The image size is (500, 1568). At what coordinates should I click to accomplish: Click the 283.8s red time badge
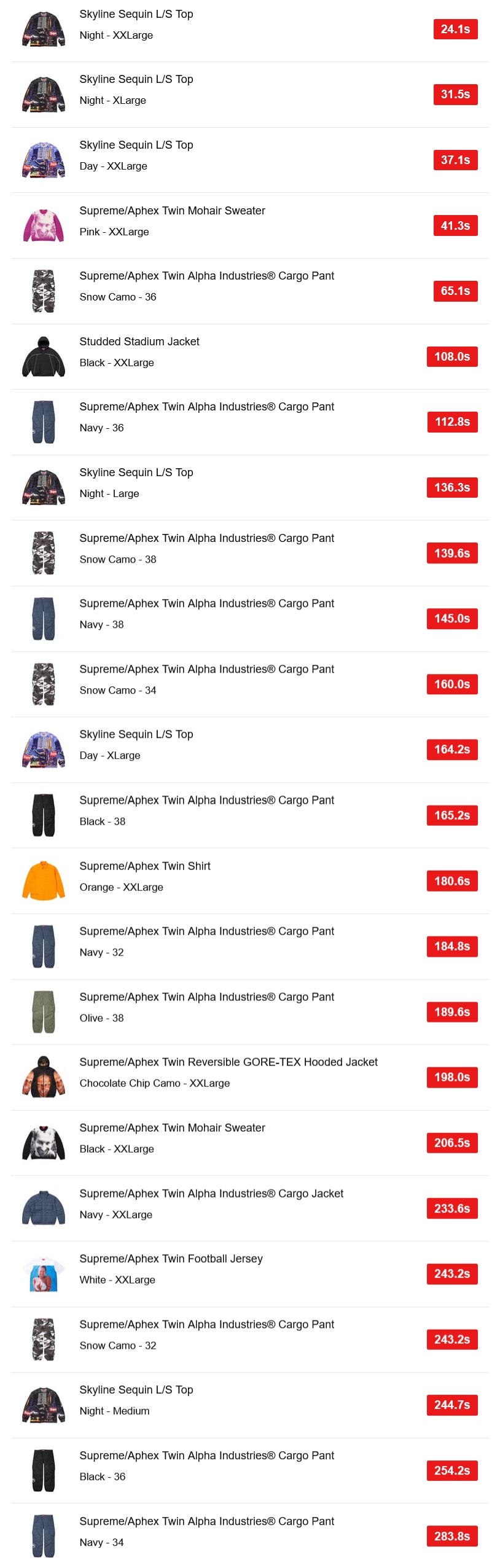452,1536
